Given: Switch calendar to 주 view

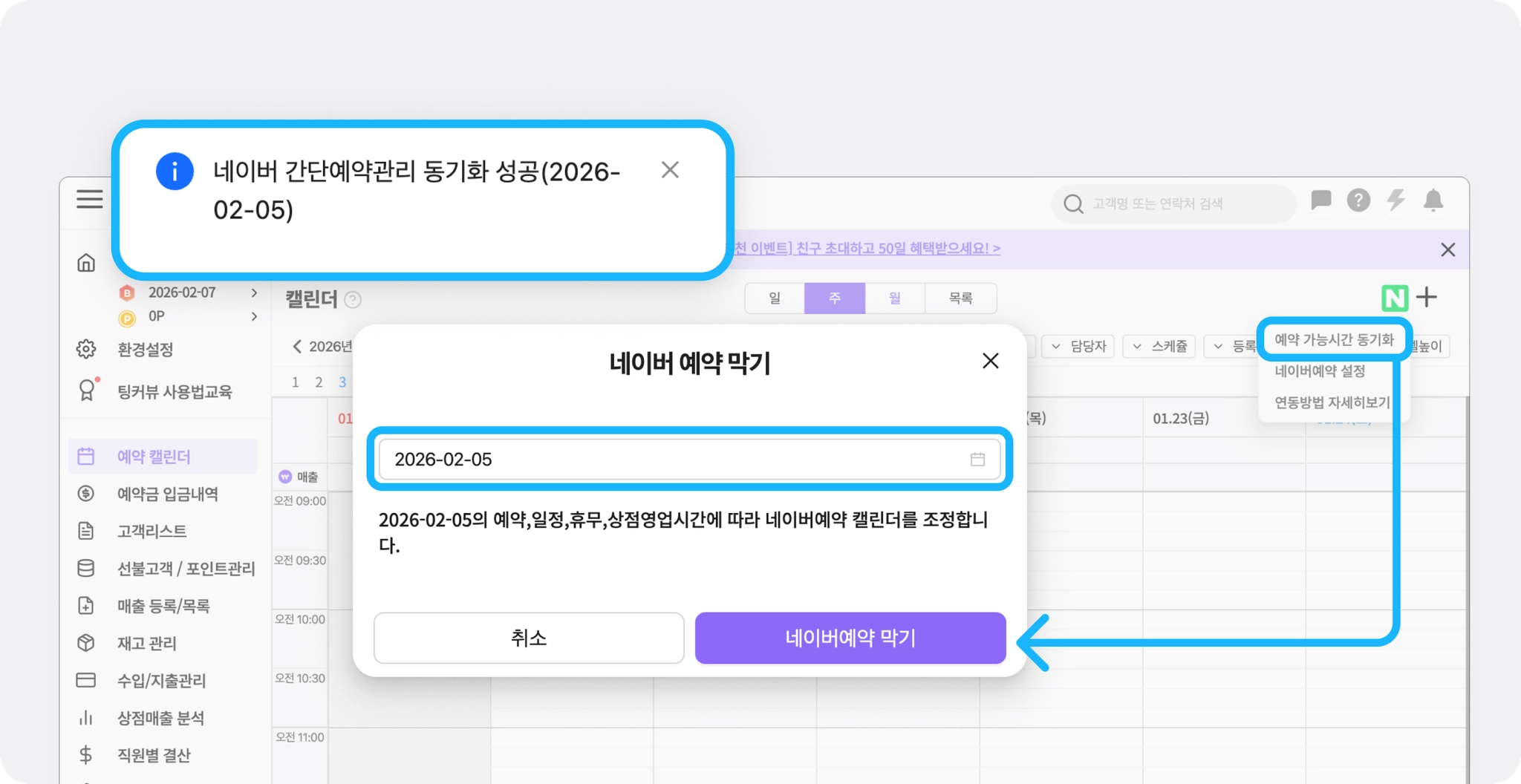Looking at the screenshot, I should click(x=835, y=298).
